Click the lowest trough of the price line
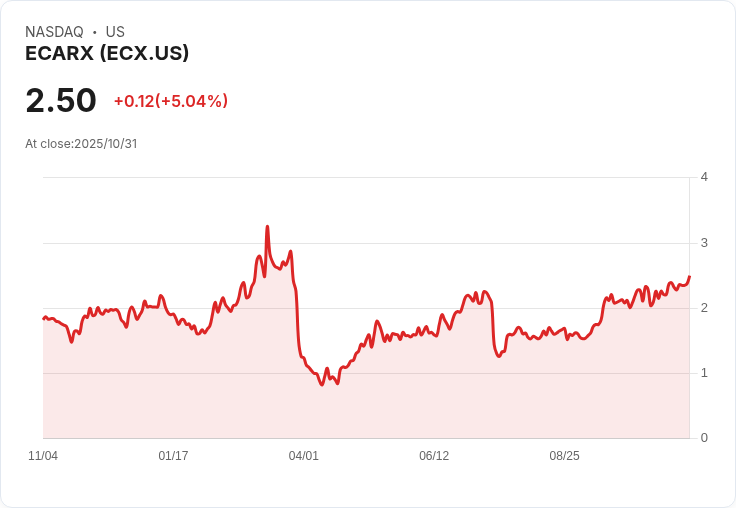This screenshot has width=736, height=508. pyautogui.click(x=321, y=384)
